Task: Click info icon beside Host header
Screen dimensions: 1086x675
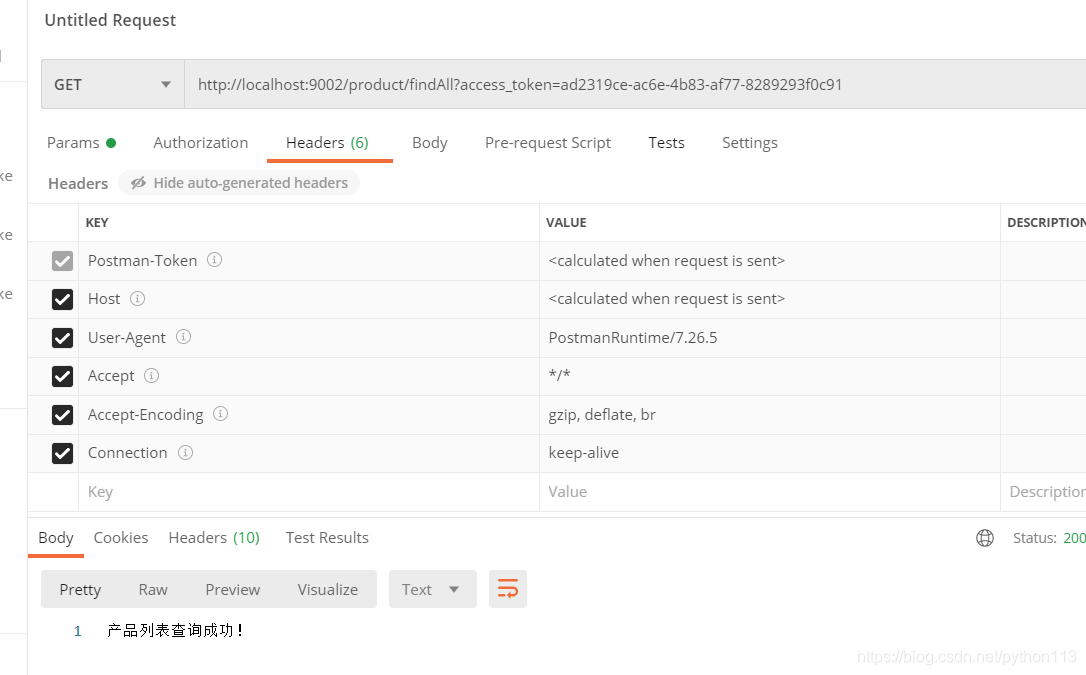Action: (x=138, y=298)
